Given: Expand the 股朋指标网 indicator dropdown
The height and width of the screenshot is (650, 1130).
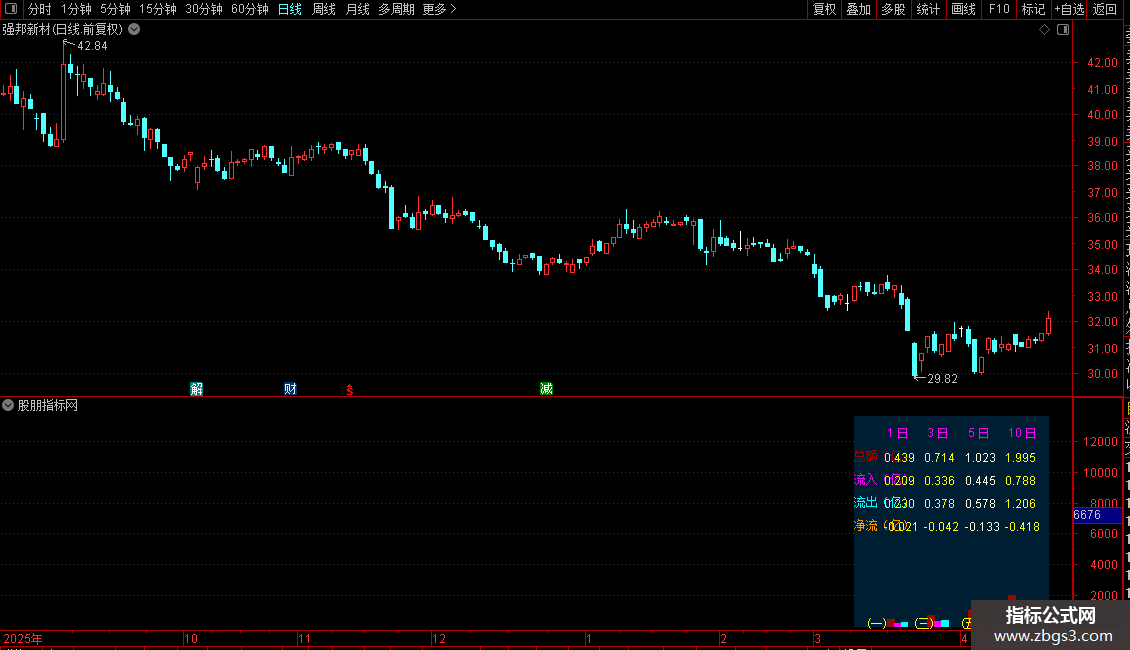Looking at the screenshot, I should 8,406.
